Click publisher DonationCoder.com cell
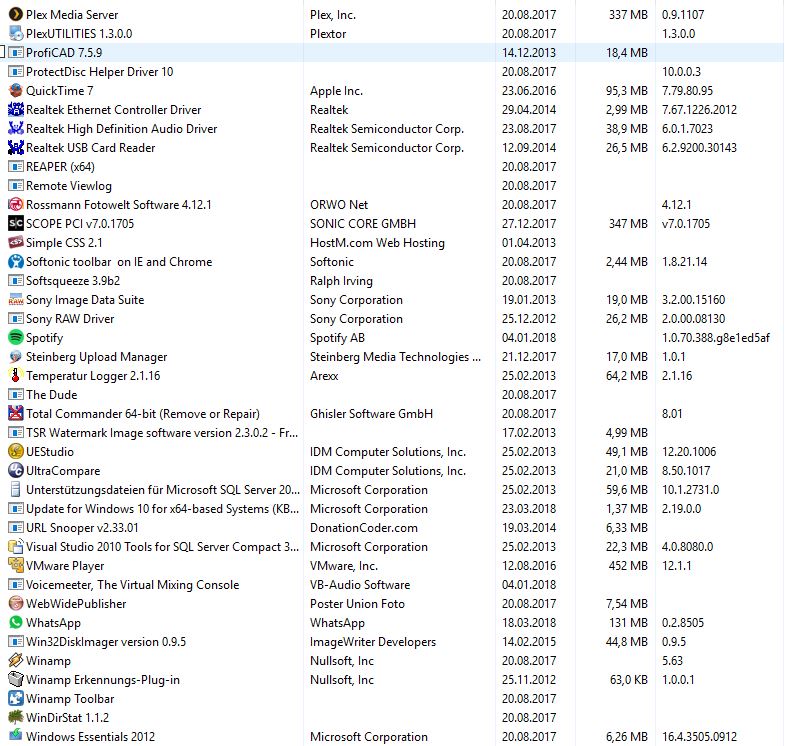 (x=364, y=528)
